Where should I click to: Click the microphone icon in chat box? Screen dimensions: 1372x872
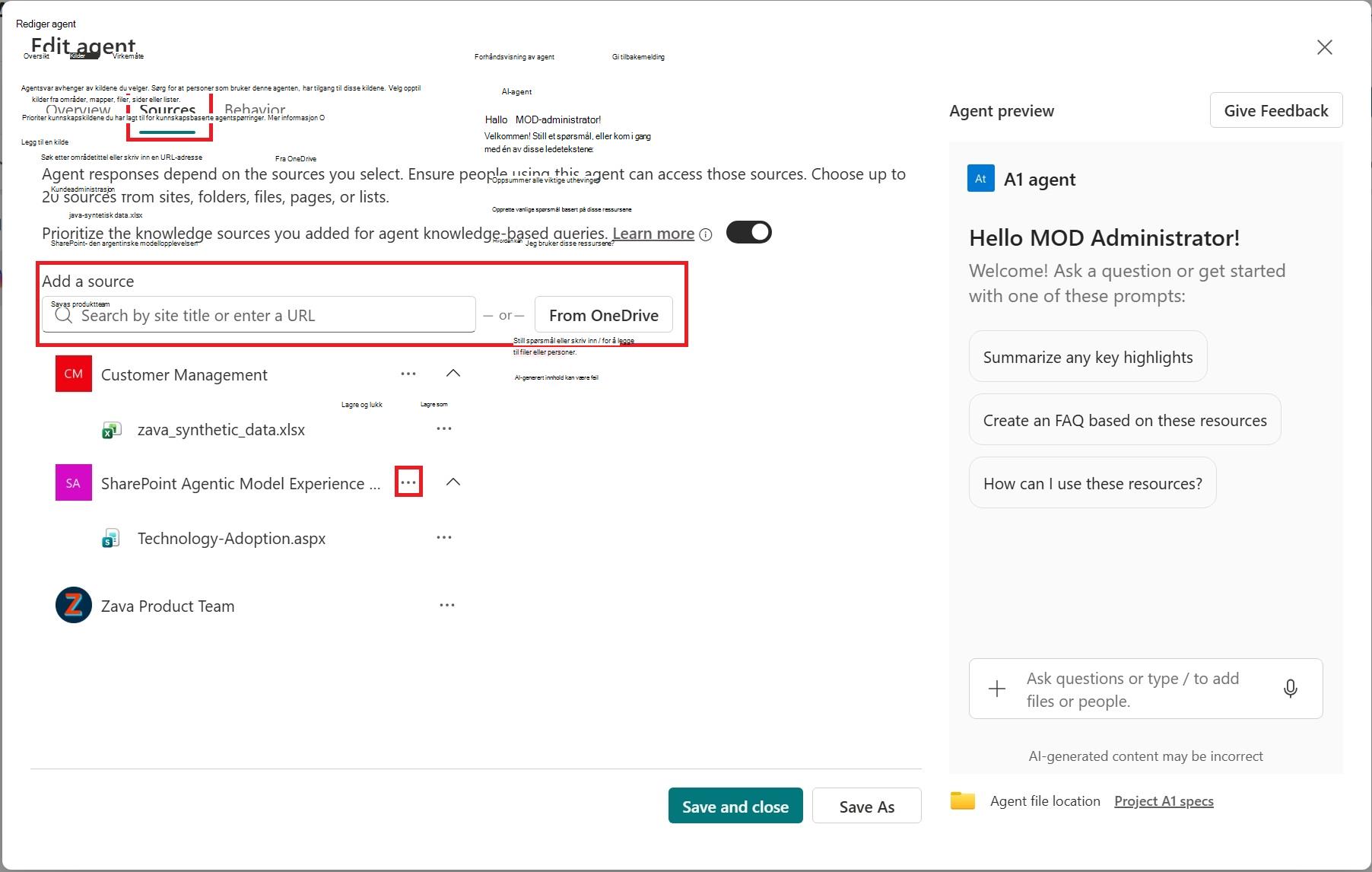pos(1291,689)
